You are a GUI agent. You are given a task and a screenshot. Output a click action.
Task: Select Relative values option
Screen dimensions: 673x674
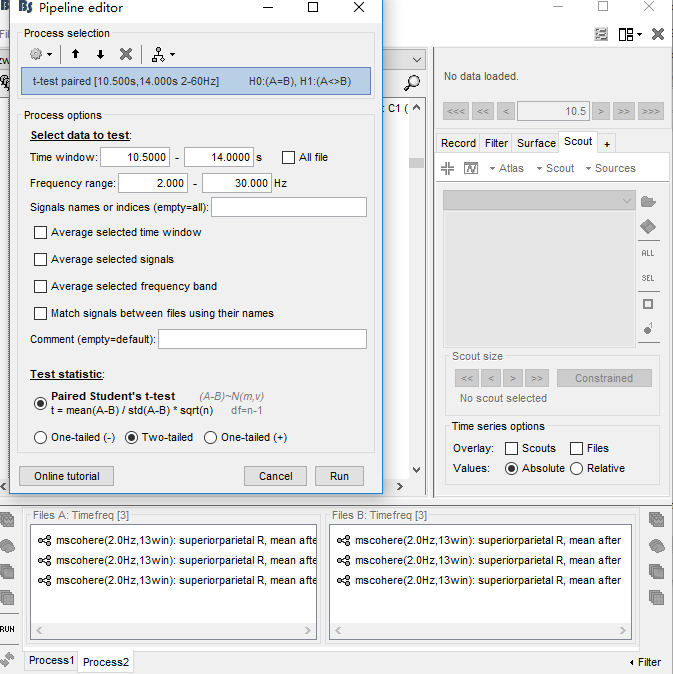576,469
